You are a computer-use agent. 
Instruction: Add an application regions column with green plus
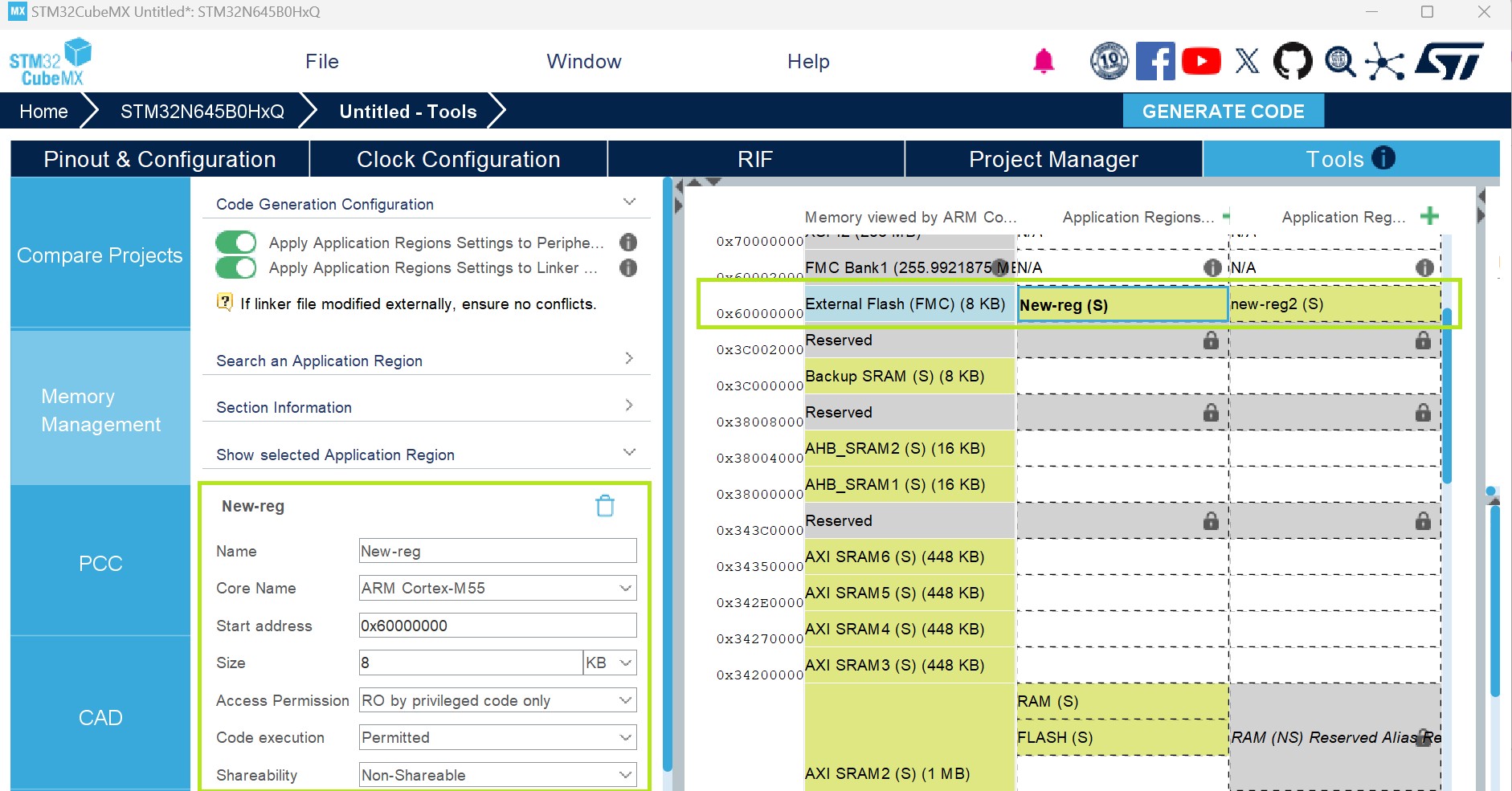[1429, 216]
